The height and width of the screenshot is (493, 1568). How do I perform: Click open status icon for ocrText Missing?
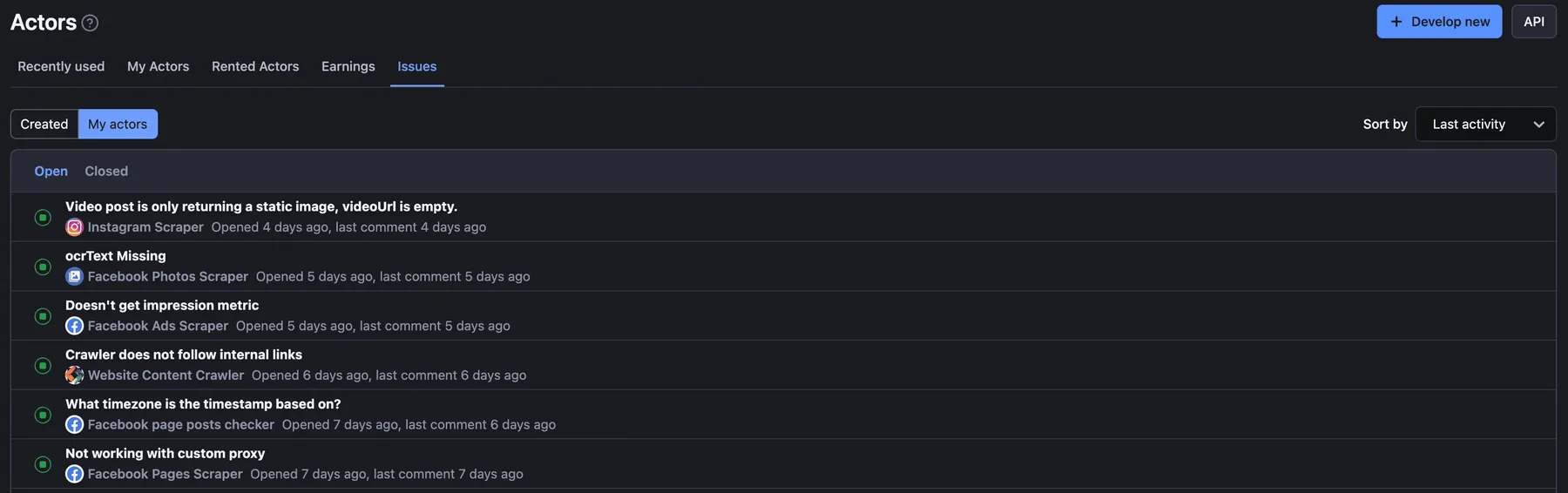[x=43, y=267]
